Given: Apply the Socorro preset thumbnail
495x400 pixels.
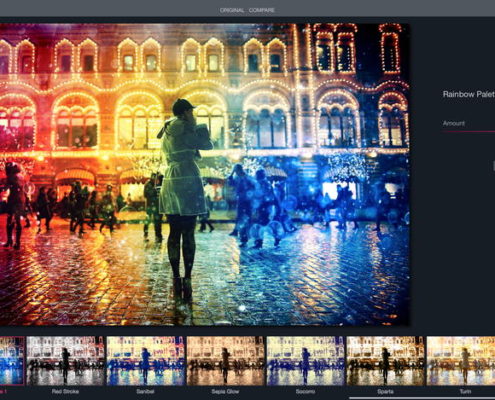Looking at the screenshot, I should coord(305,361).
